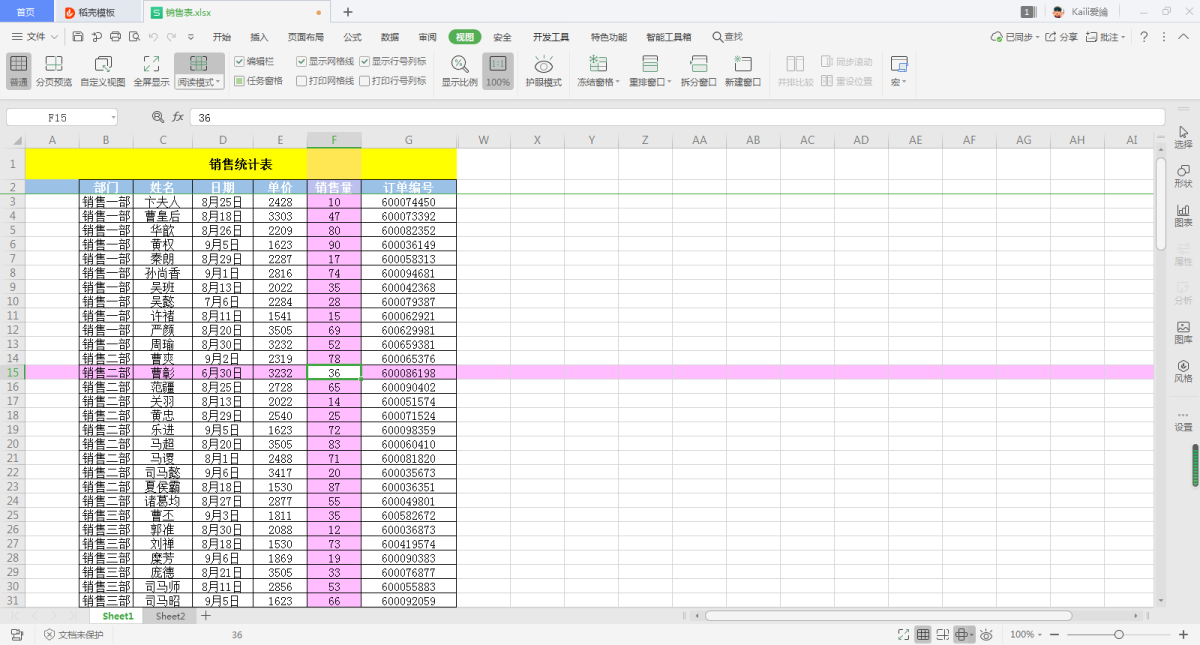Screen dimensions: 1200x645
Task: Click the 显示比例 zoom ratio icon
Action: [x=459, y=64]
